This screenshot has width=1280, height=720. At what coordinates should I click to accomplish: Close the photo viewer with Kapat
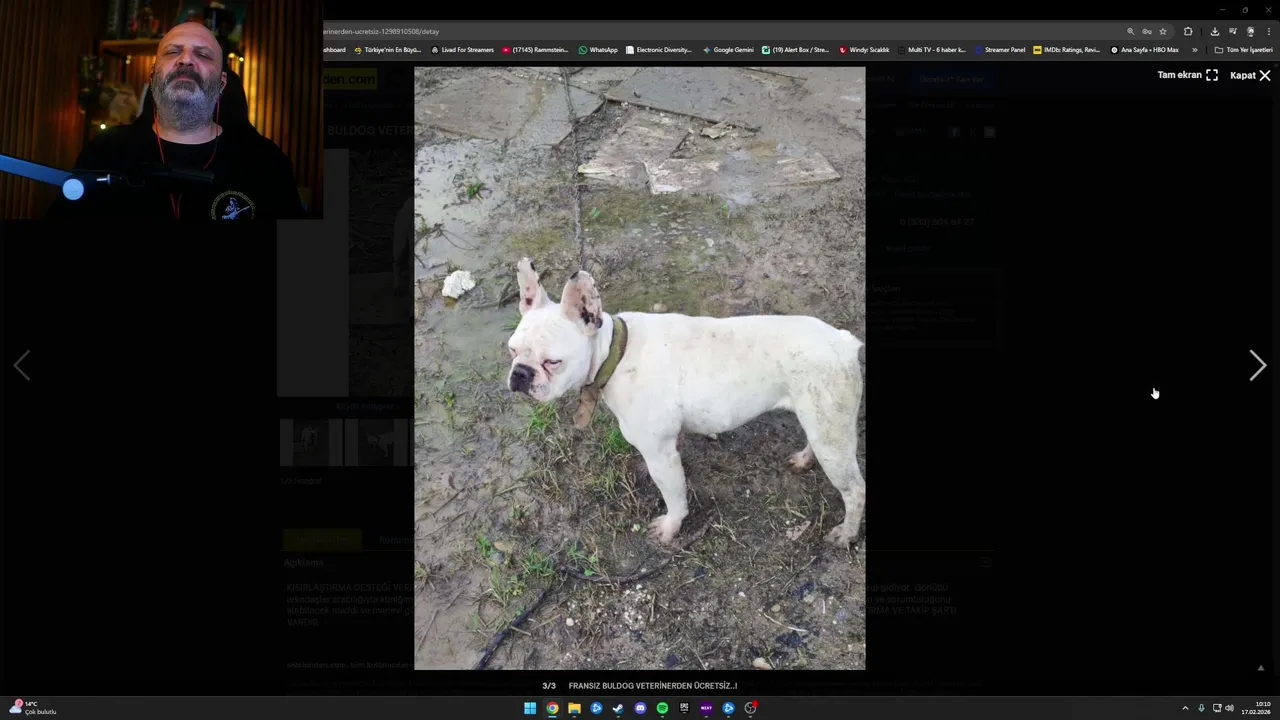[x=1250, y=75]
